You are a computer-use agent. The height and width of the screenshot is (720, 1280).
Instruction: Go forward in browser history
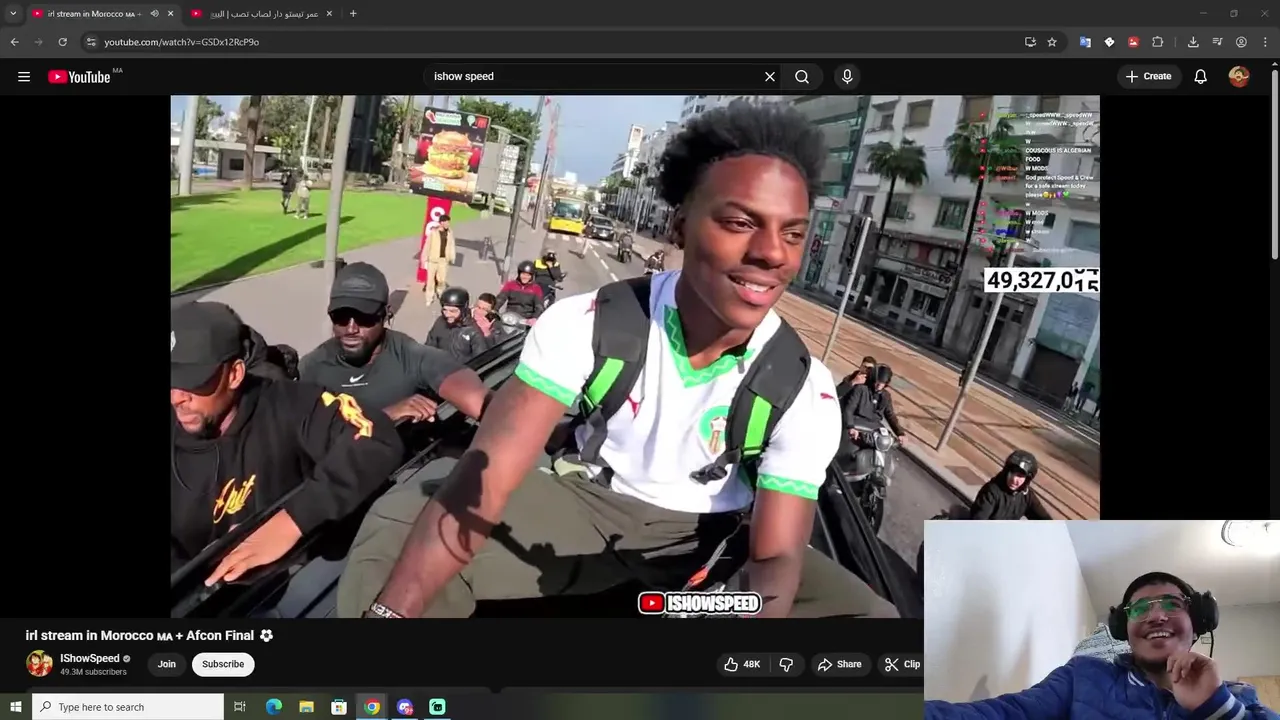pos(38,42)
